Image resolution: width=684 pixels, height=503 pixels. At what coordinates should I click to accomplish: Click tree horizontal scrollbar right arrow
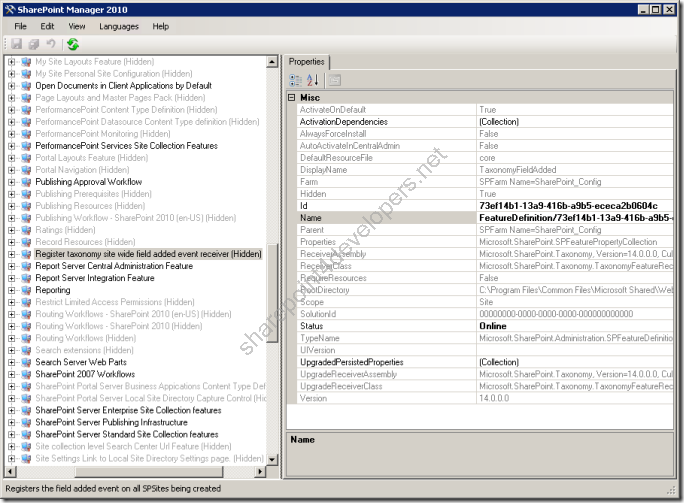pyautogui.click(x=260, y=472)
